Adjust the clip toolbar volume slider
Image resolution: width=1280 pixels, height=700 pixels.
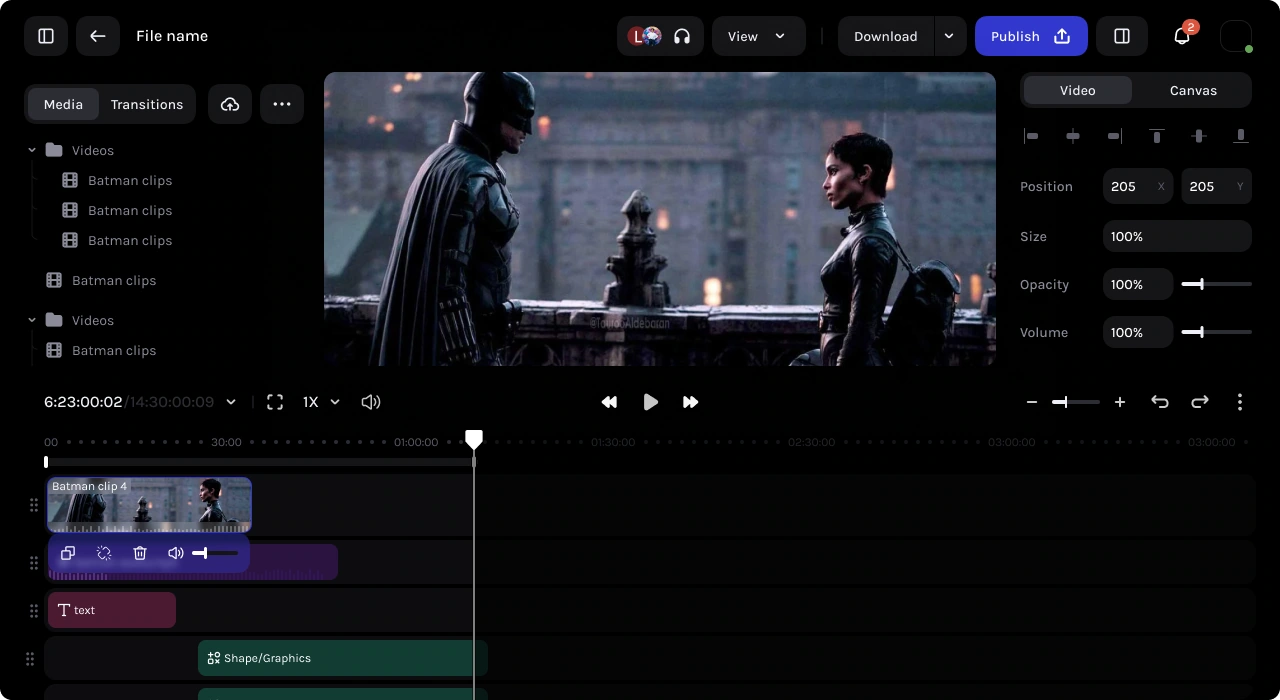215,553
